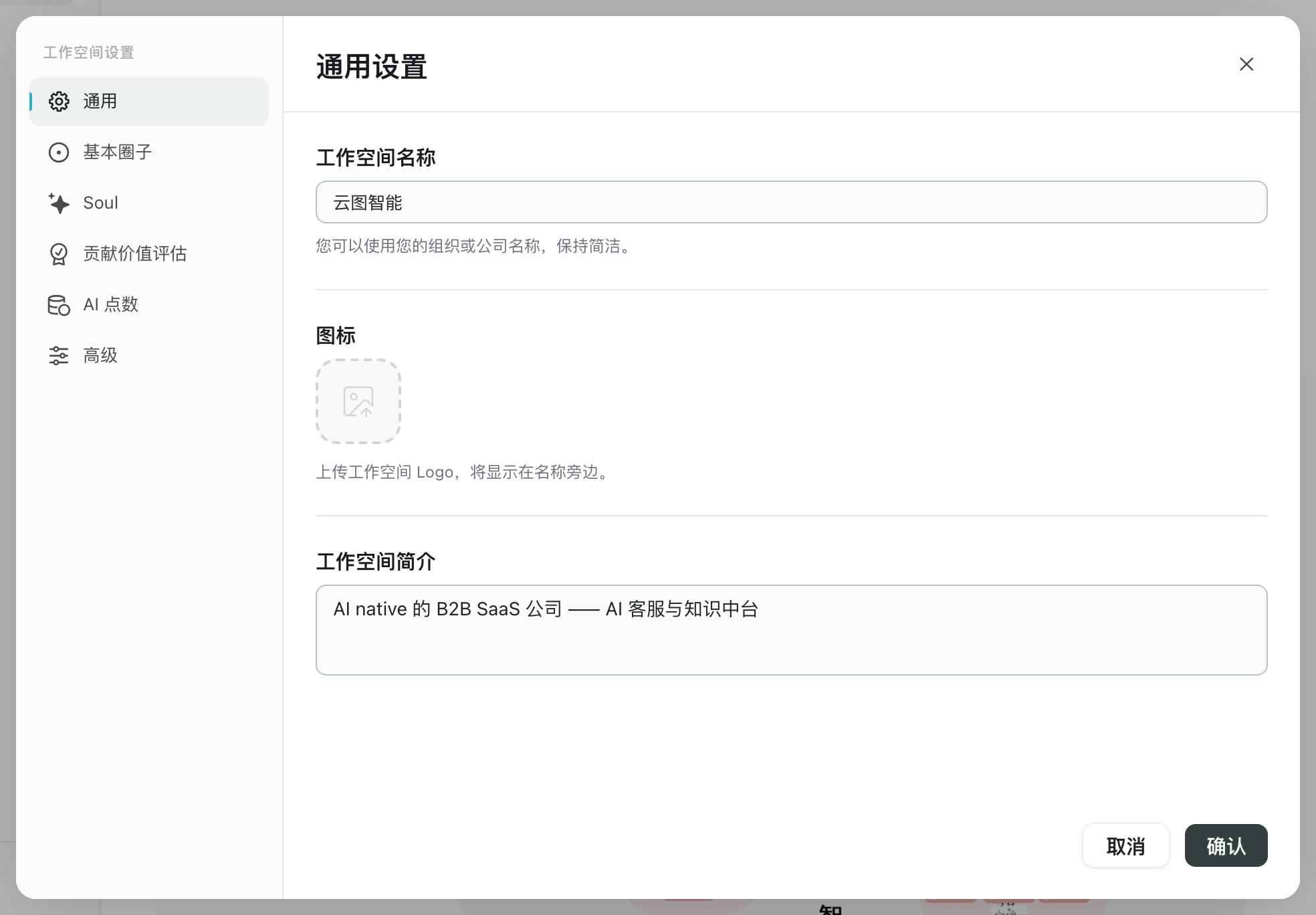Open the 基本圈子 section
The image size is (1316, 915).
click(149, 152)
